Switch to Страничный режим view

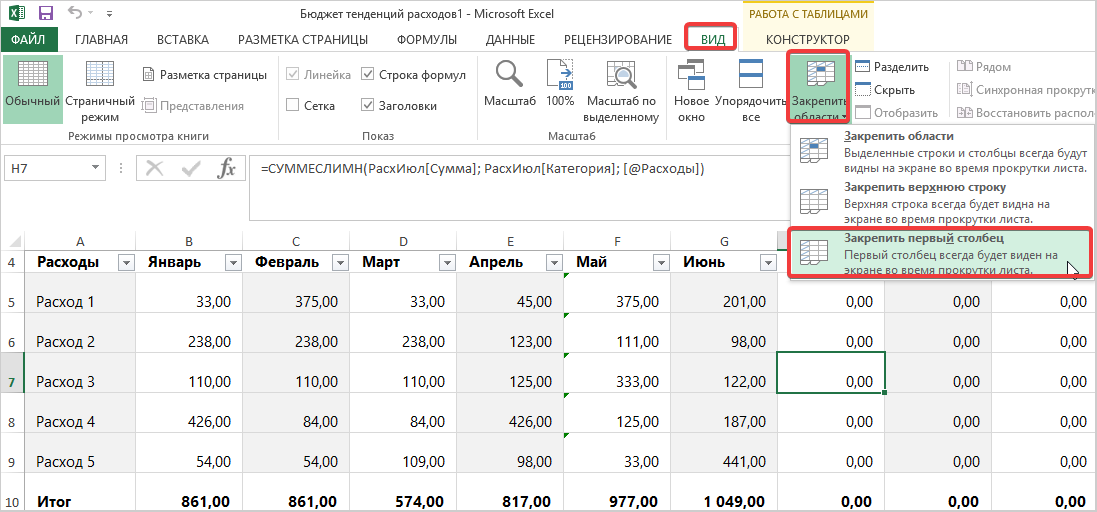pos(100,90)
